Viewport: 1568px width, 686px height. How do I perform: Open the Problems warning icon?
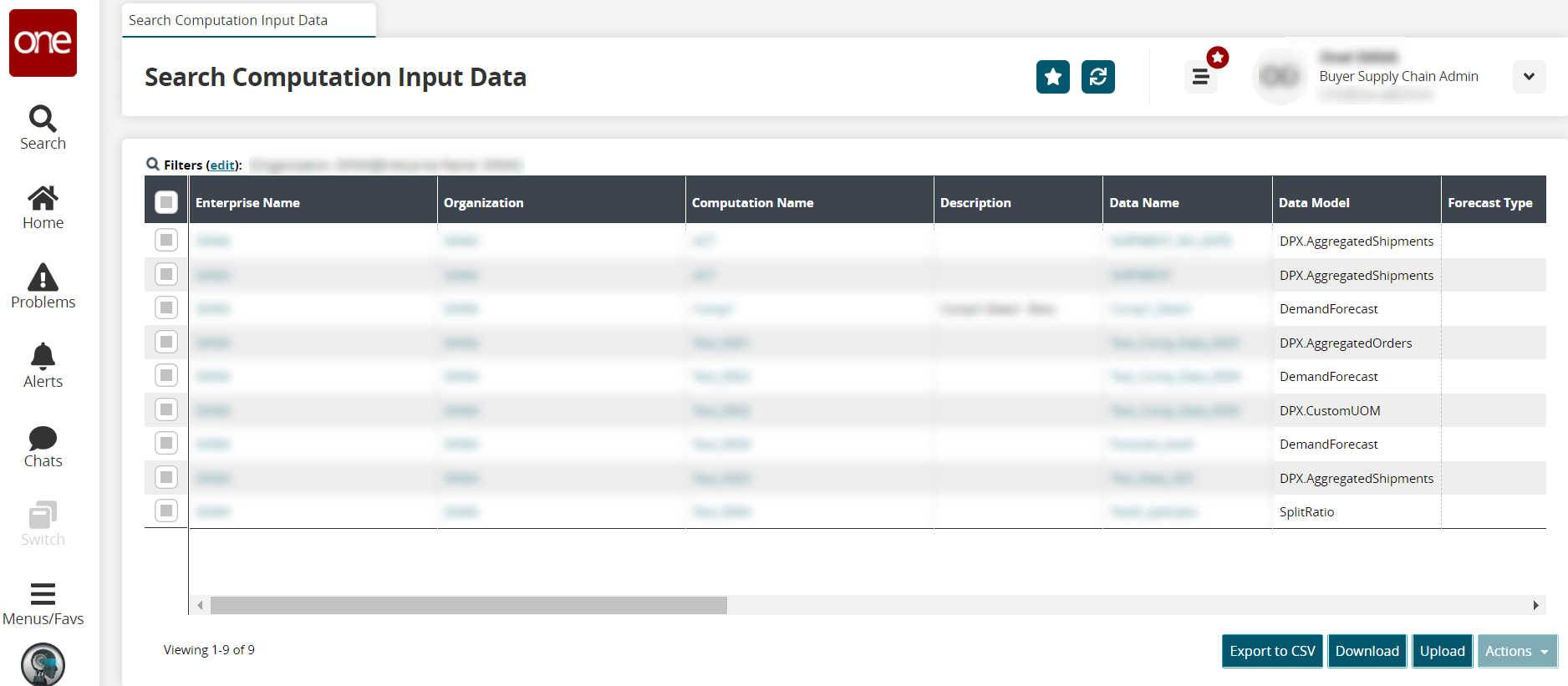(x=43, y=278)
